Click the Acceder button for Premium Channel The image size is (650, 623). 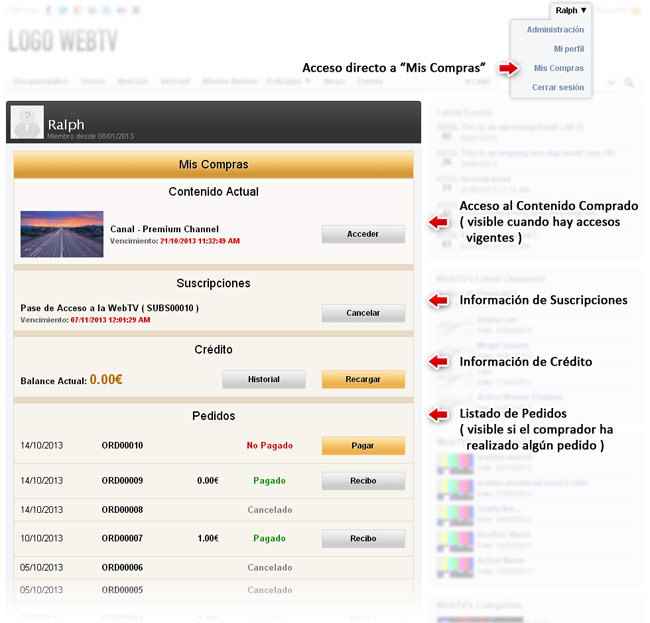coord(363,234)
